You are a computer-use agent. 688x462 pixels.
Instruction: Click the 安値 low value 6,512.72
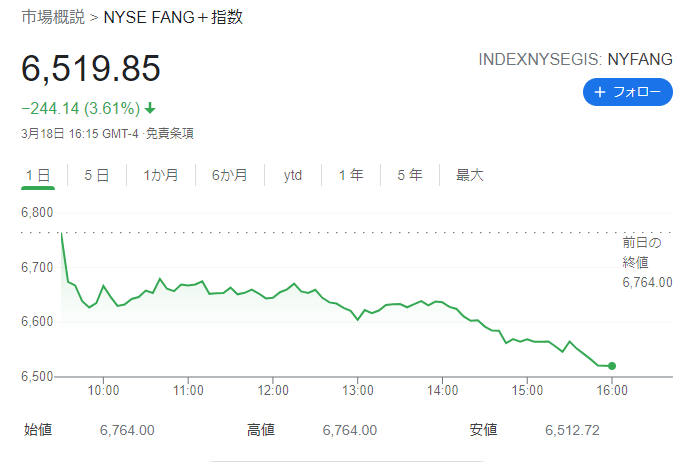point(572,430)
